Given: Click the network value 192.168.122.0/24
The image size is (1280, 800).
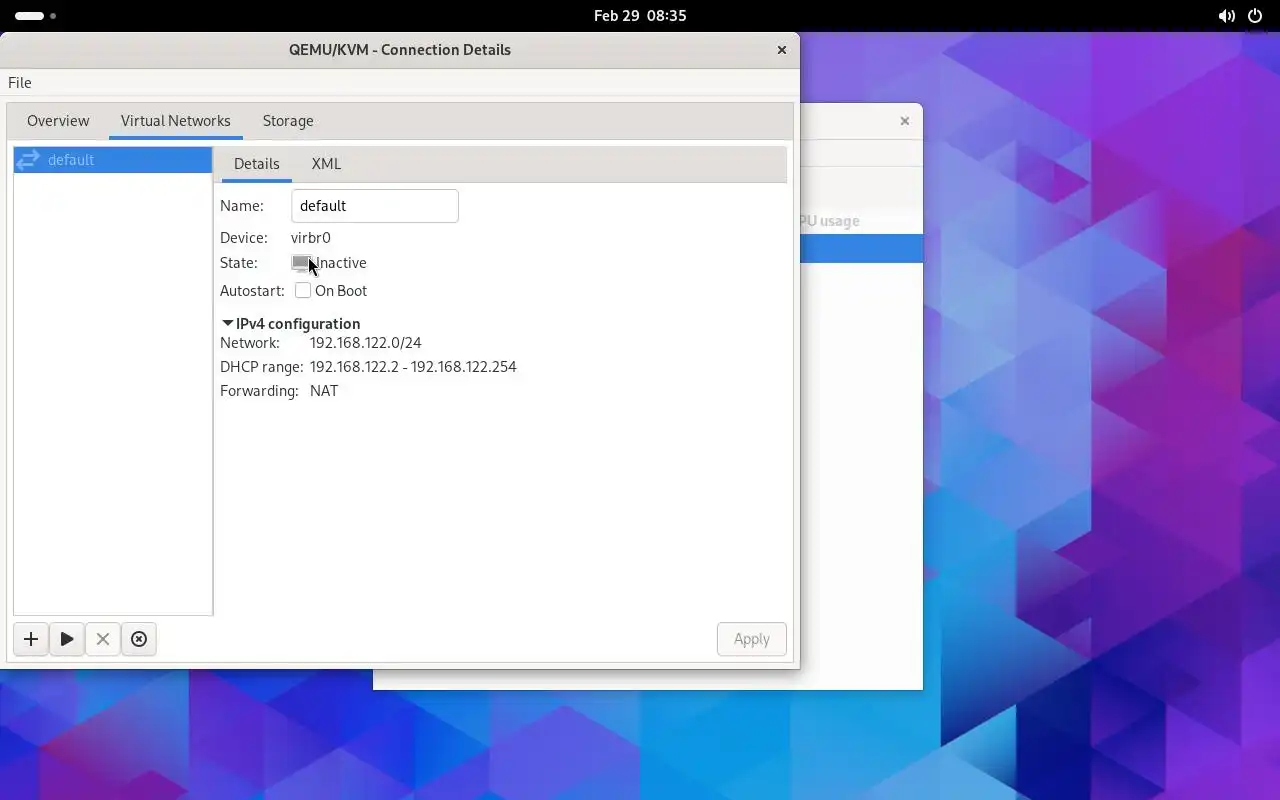Looking at the screenshot, I should coord(366,343).
